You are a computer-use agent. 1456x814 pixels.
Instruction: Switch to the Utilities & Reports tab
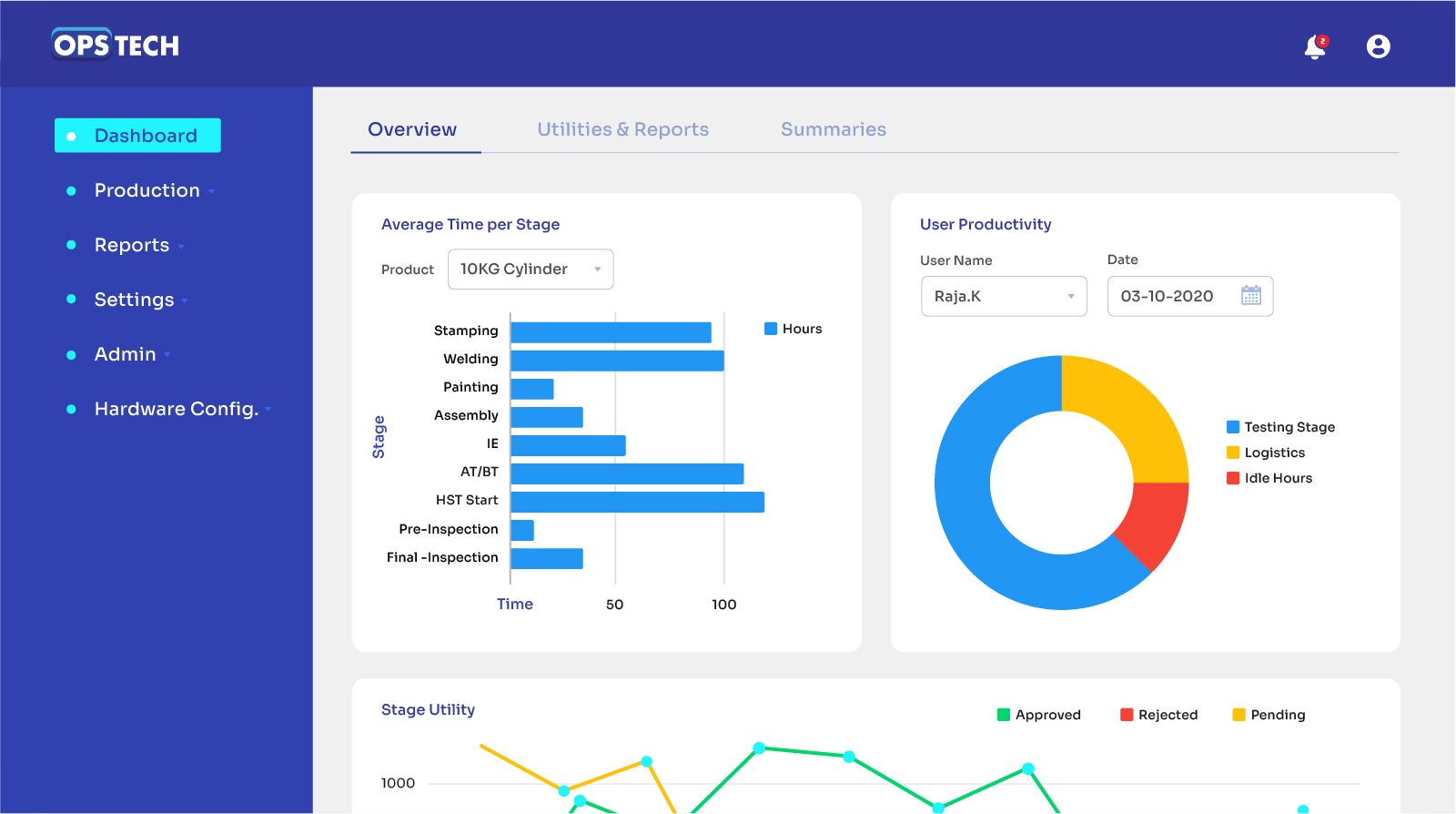click(x=622, y=129)
